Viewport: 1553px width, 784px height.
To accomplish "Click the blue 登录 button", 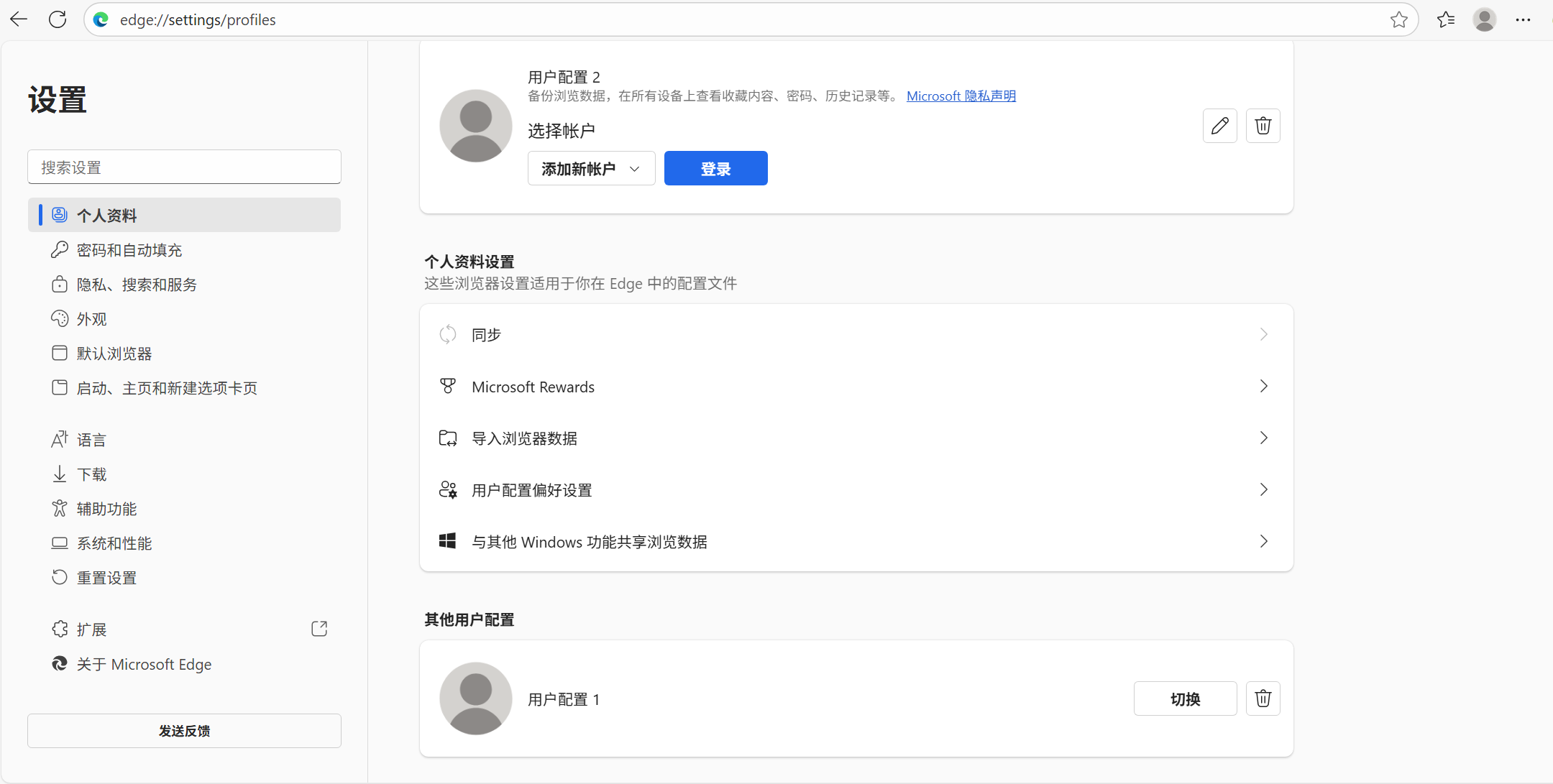I will [715, 169].
